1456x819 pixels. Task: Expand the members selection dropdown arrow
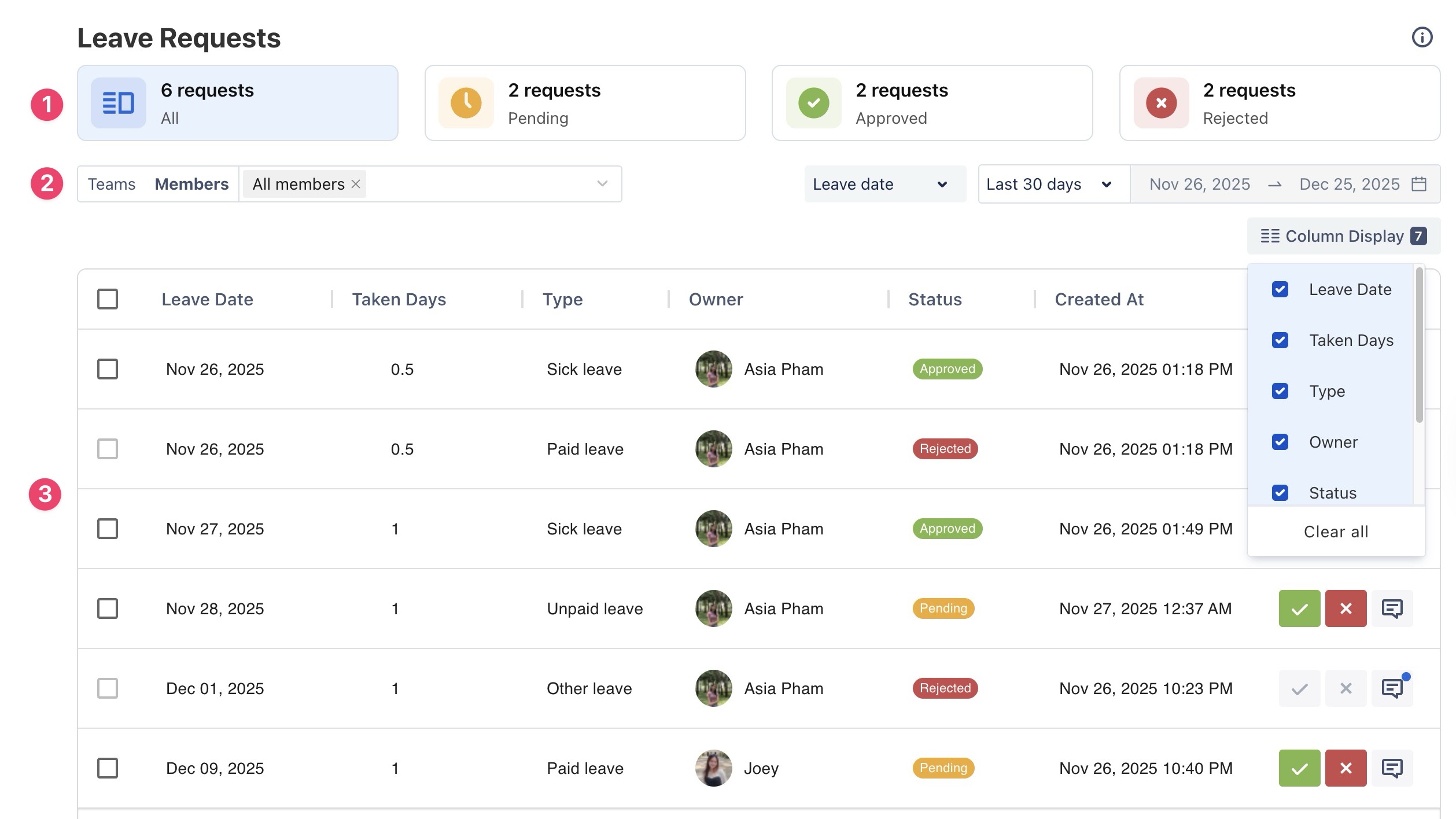tap(602, 184)
